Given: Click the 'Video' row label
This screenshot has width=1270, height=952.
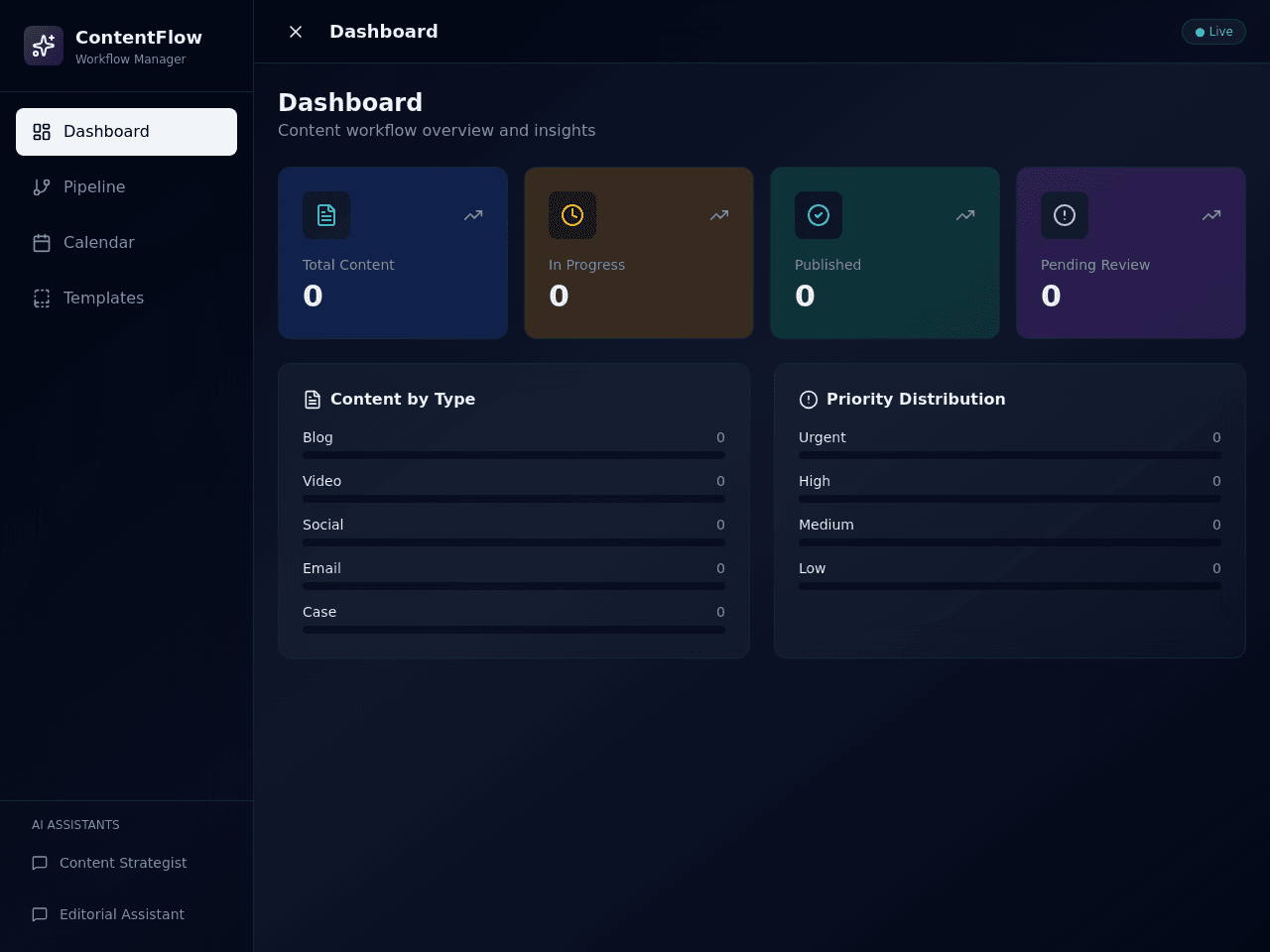Looking at the screenshot, I should (321, 481).
